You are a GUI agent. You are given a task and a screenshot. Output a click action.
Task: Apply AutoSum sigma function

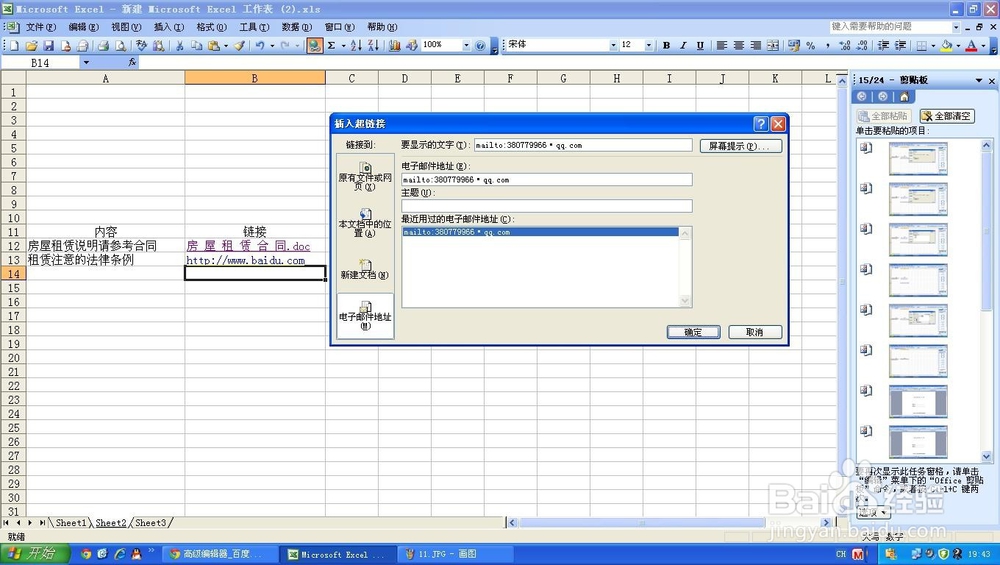point(332,45)
